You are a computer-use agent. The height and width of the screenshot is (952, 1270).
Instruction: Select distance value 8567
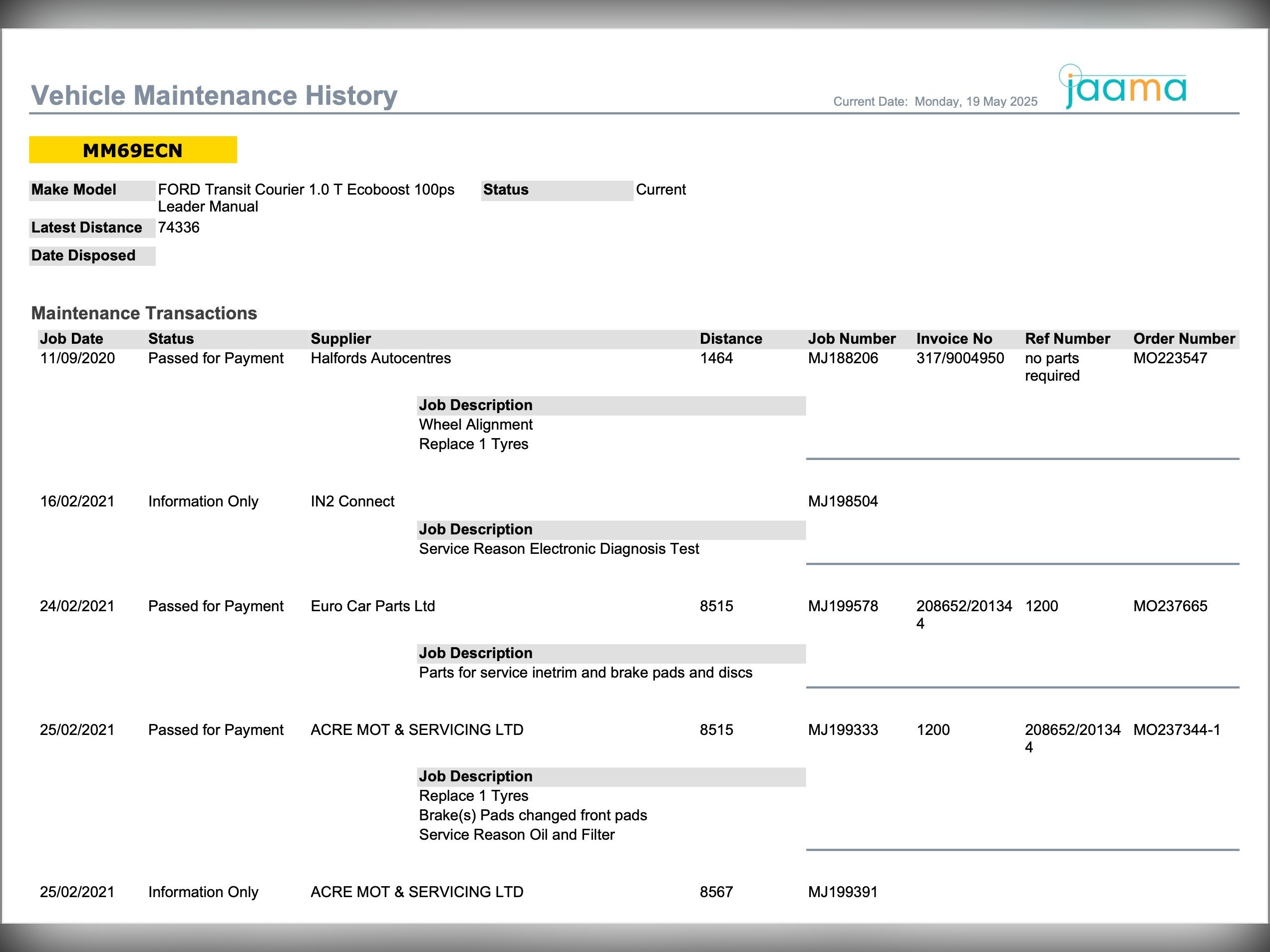tap(716, 892)
